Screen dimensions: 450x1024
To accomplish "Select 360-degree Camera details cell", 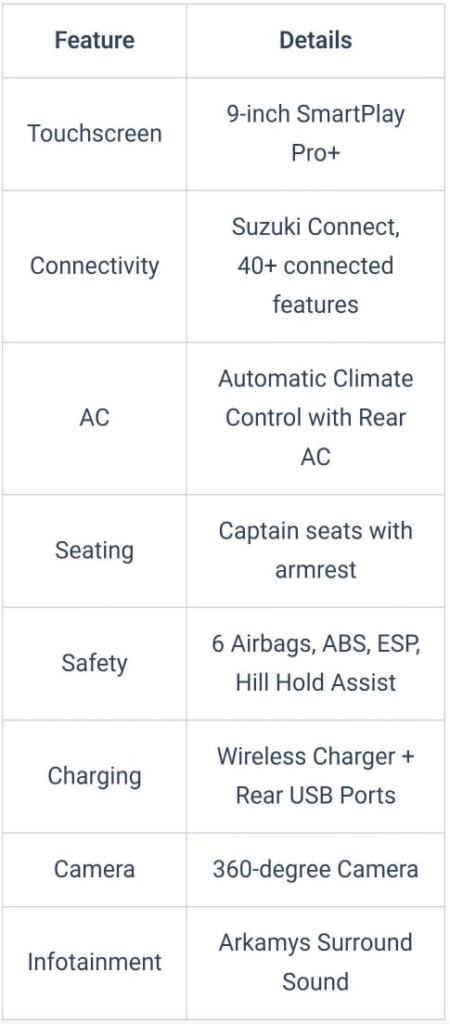I will pos(315,870).
